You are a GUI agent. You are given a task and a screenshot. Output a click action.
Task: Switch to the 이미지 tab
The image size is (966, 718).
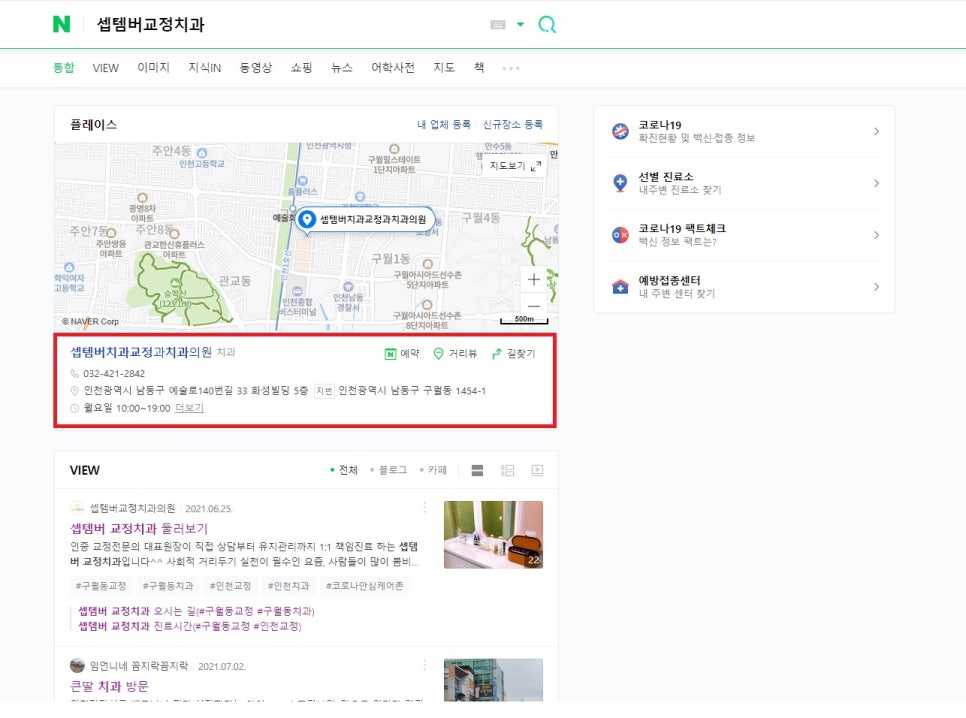pyautogui.click(x=153, y=67)
